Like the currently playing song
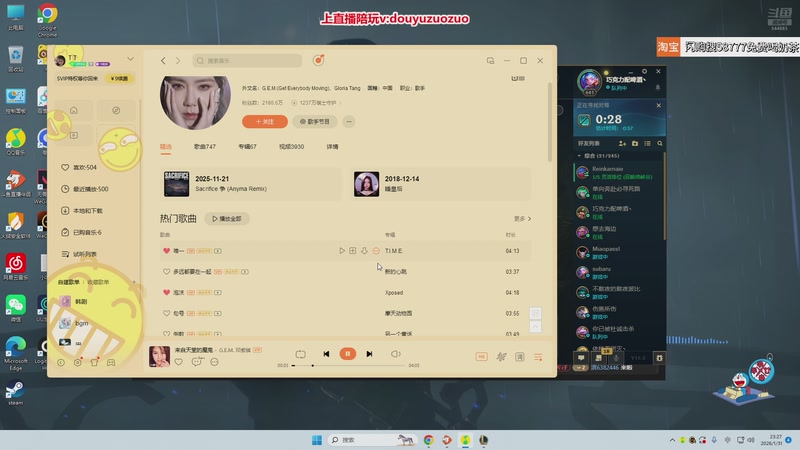 click(179, 362)
